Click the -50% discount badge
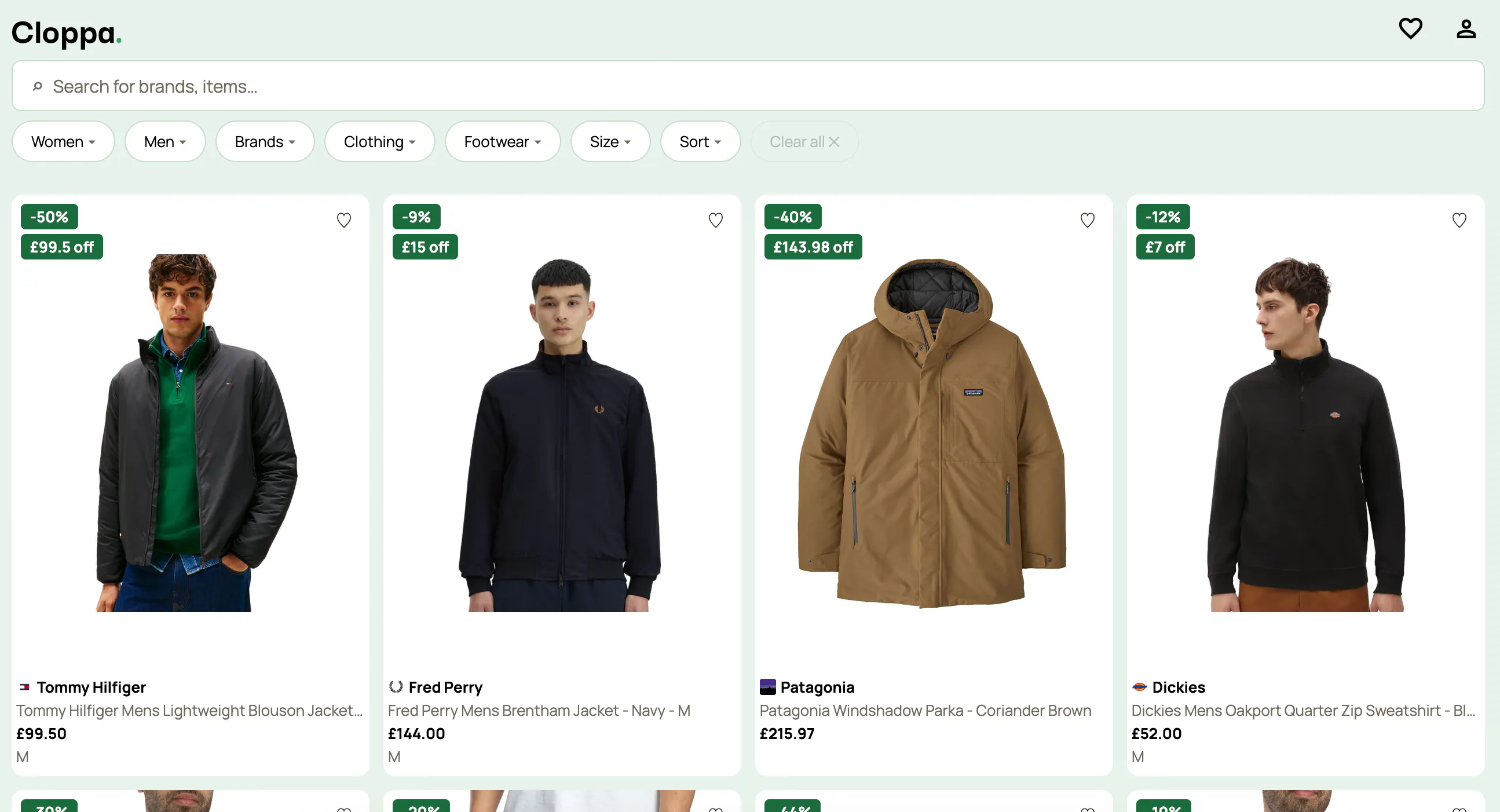This screenshot has height=812, width=1500. pos(49,217)
